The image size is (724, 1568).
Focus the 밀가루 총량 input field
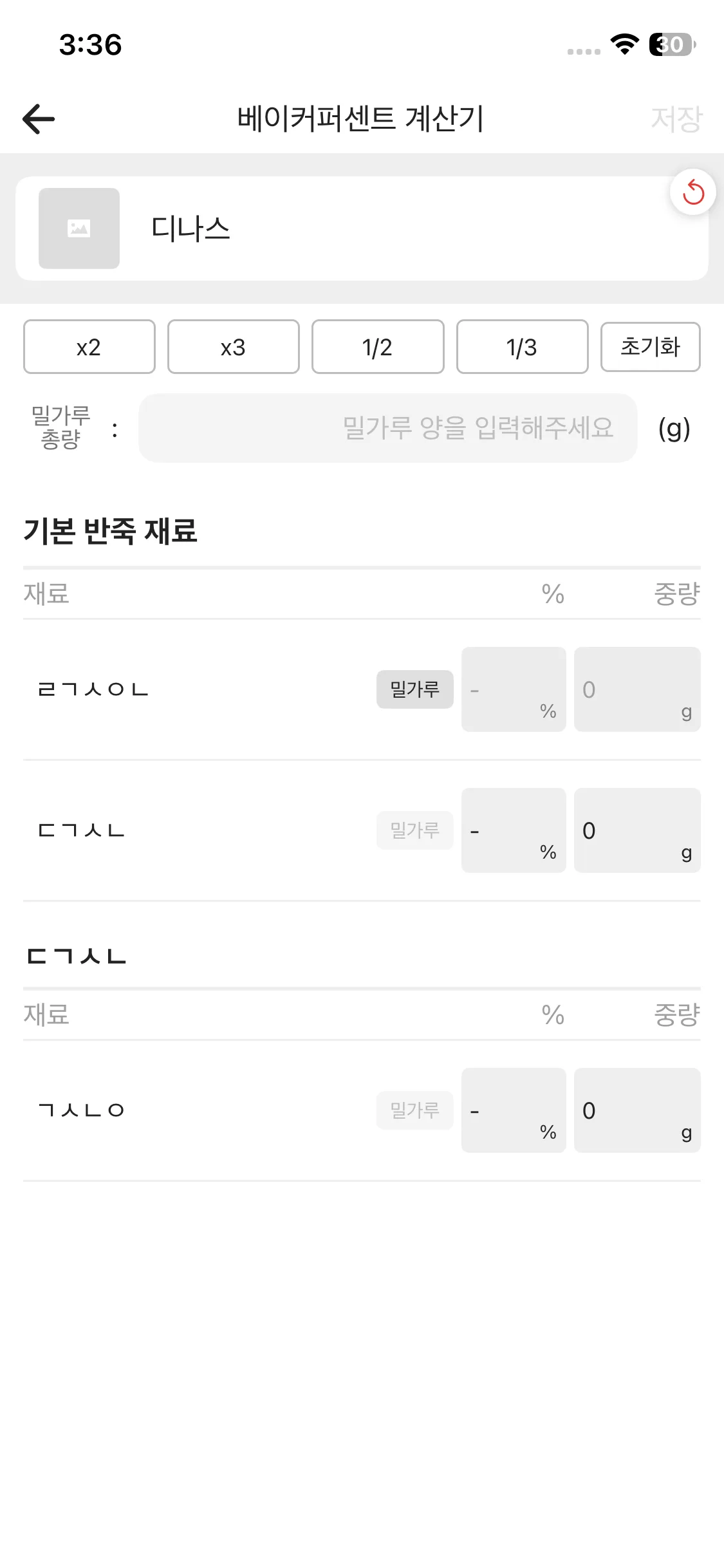point(387,428)
